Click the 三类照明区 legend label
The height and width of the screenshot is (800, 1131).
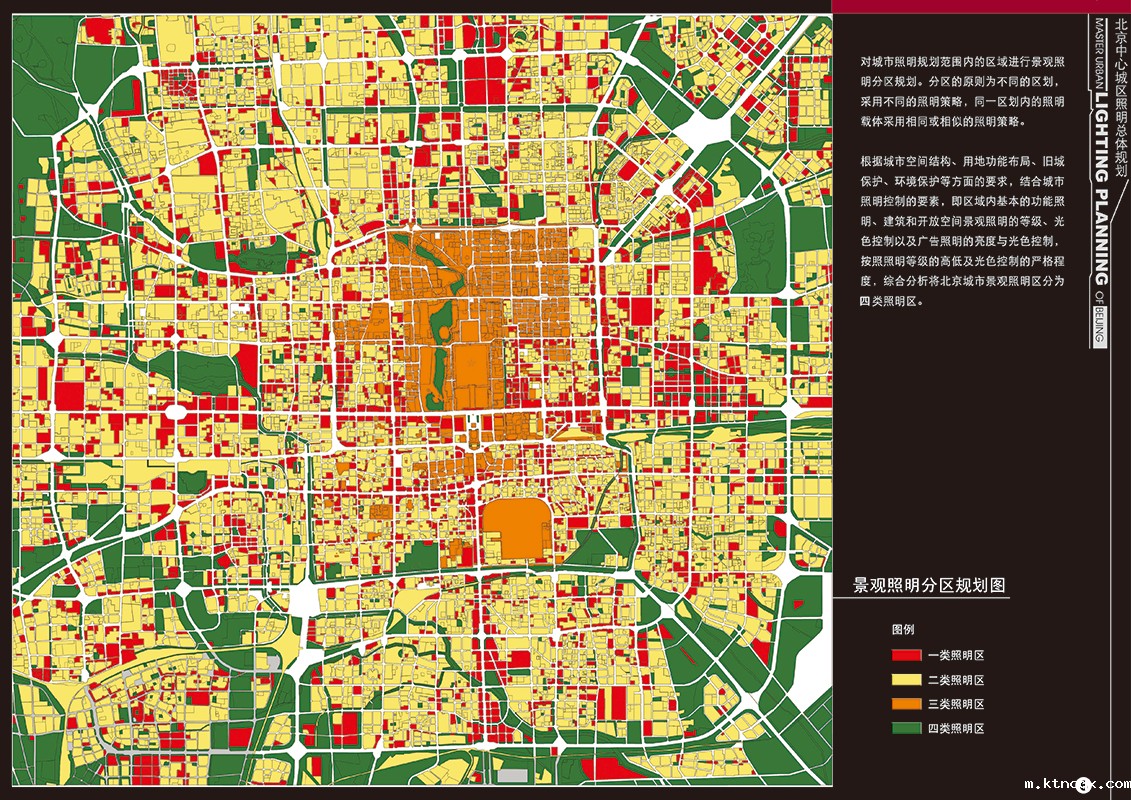coord(956,705)
